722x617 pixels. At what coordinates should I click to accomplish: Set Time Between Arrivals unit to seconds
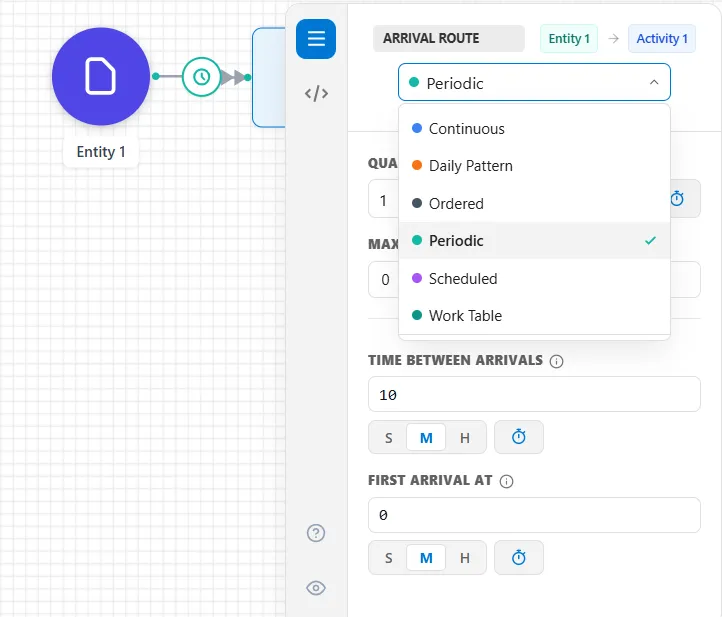tap(389, 437)
